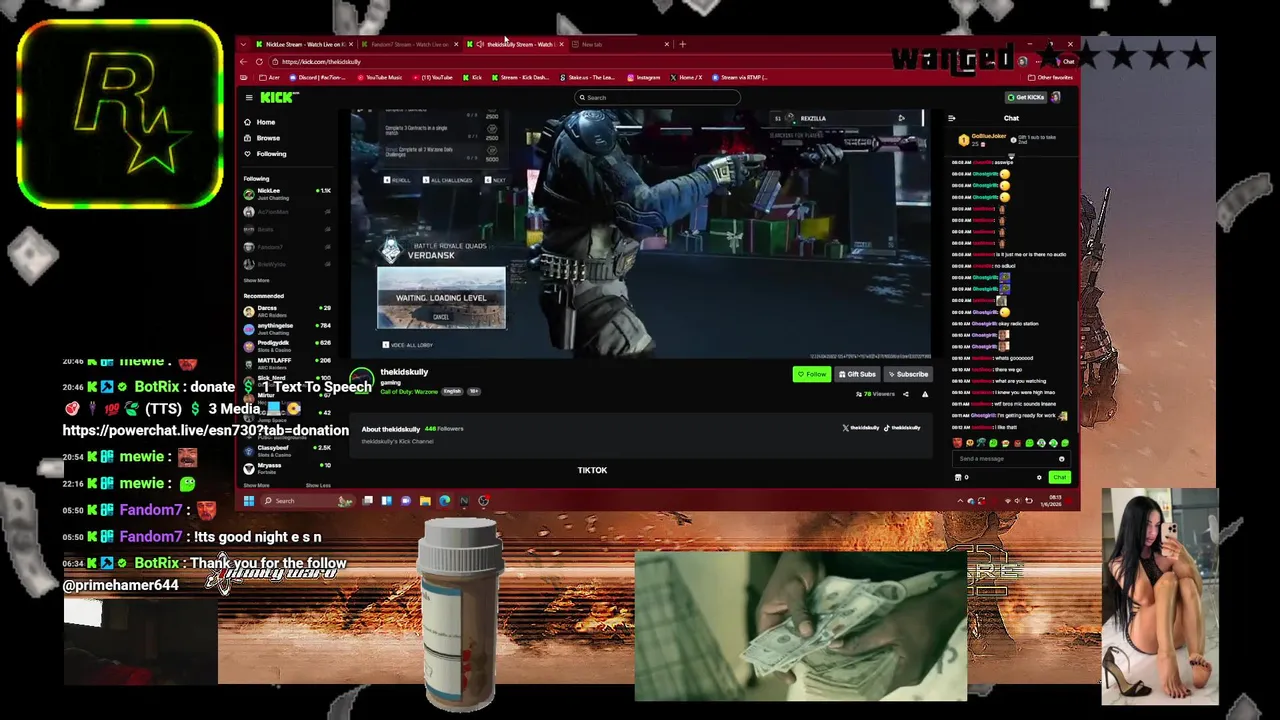Viewport: 1280px width, 720px height.
Task: Open anythingelse recommended channel
Action: click(287, 328)
